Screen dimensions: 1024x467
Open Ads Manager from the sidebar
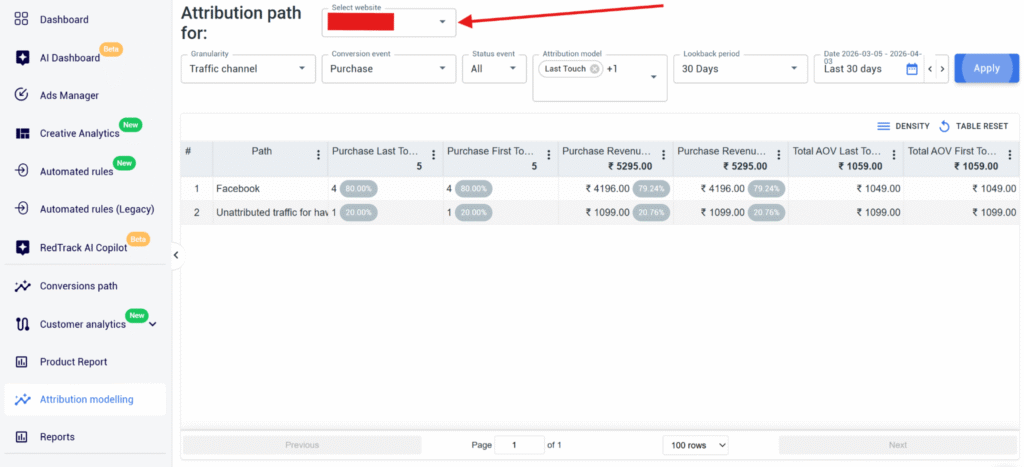pyautogui.click(x=69, y=95)
